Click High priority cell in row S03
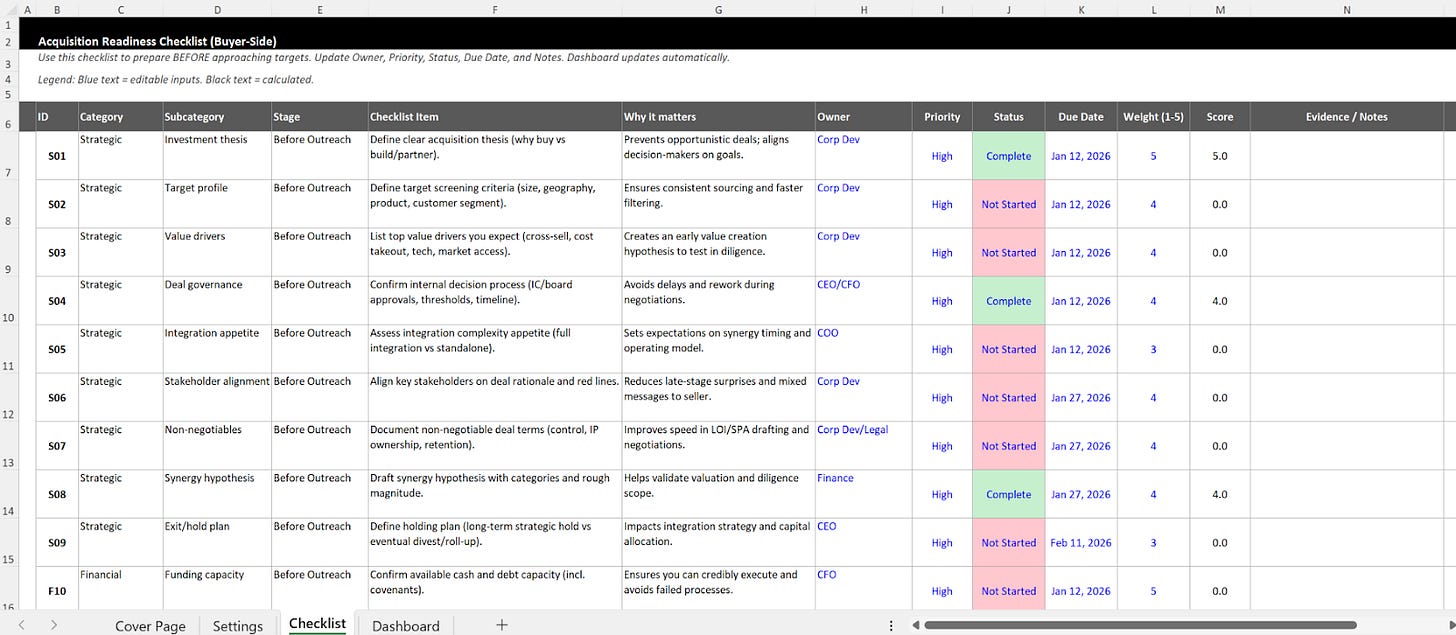 [941, 253]
